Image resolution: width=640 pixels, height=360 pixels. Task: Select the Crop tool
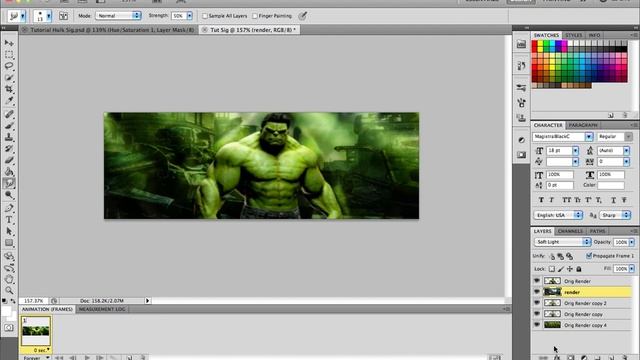(x=9, y=89)
